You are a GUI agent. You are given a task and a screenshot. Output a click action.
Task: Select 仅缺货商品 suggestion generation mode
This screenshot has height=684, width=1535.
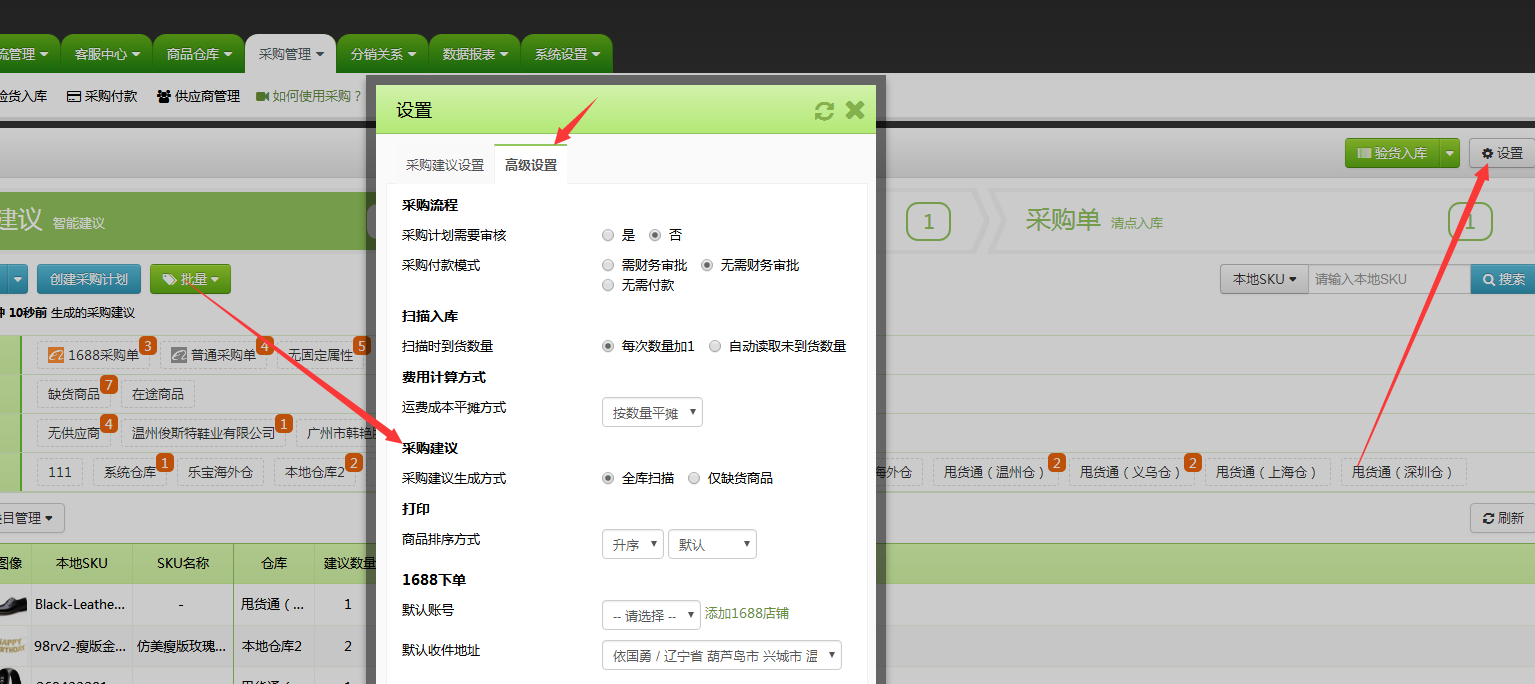coord(694,478)
